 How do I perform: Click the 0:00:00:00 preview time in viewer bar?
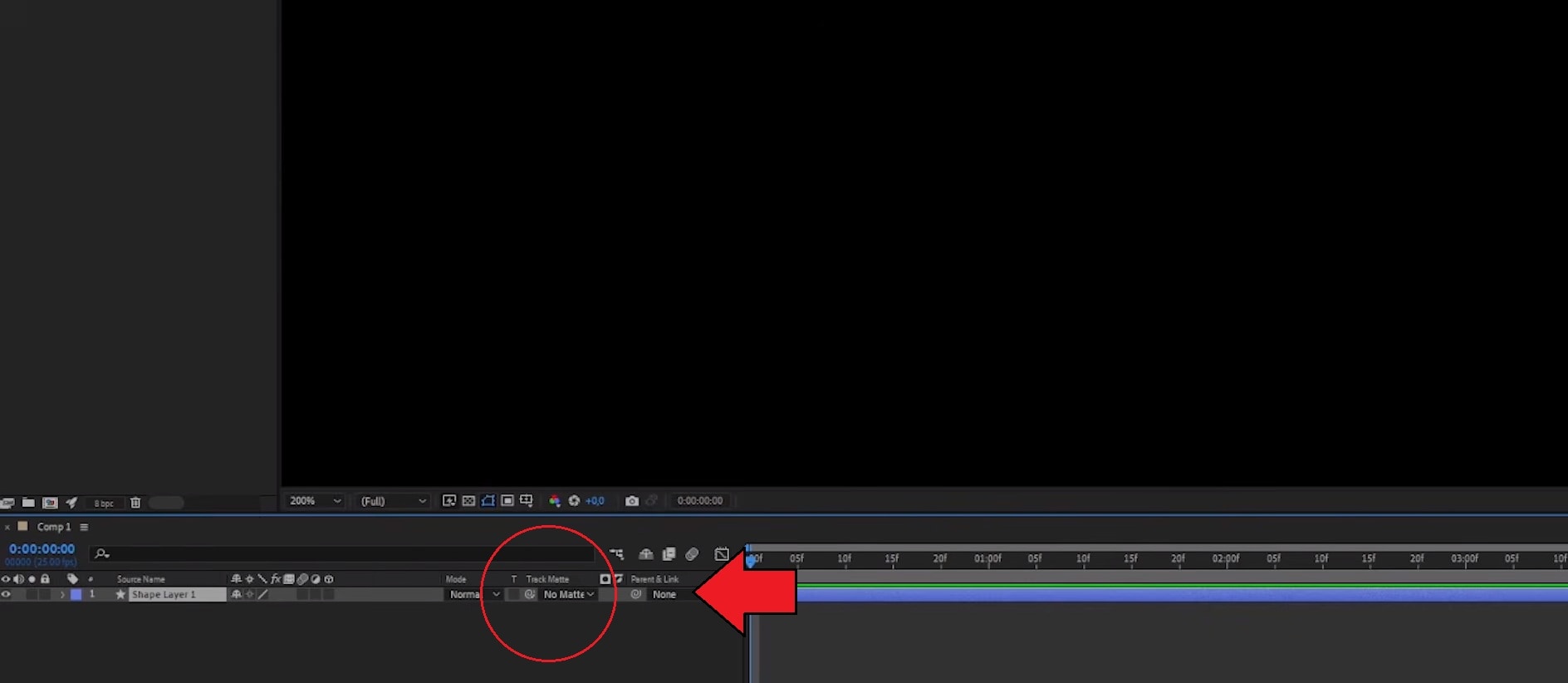tap(699, 501)
